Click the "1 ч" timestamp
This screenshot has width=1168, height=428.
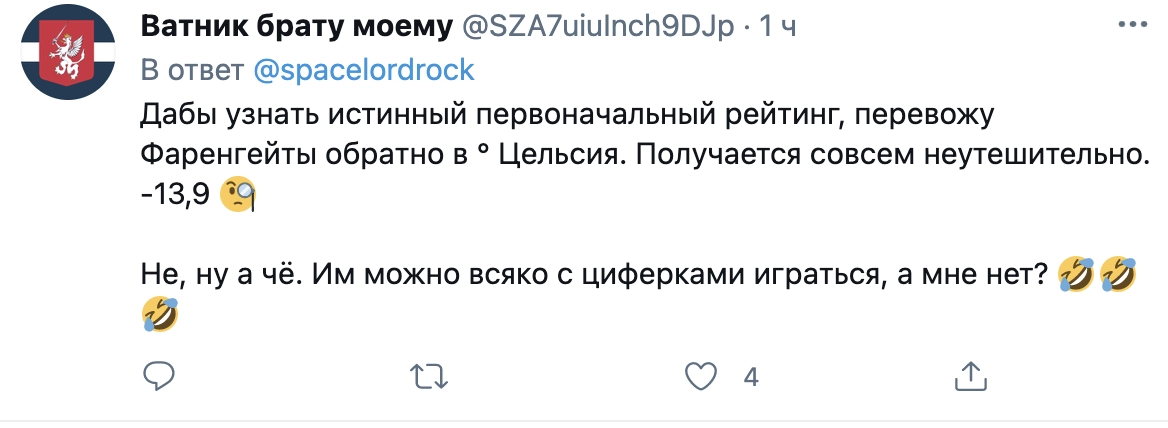(x=778, y=27)
